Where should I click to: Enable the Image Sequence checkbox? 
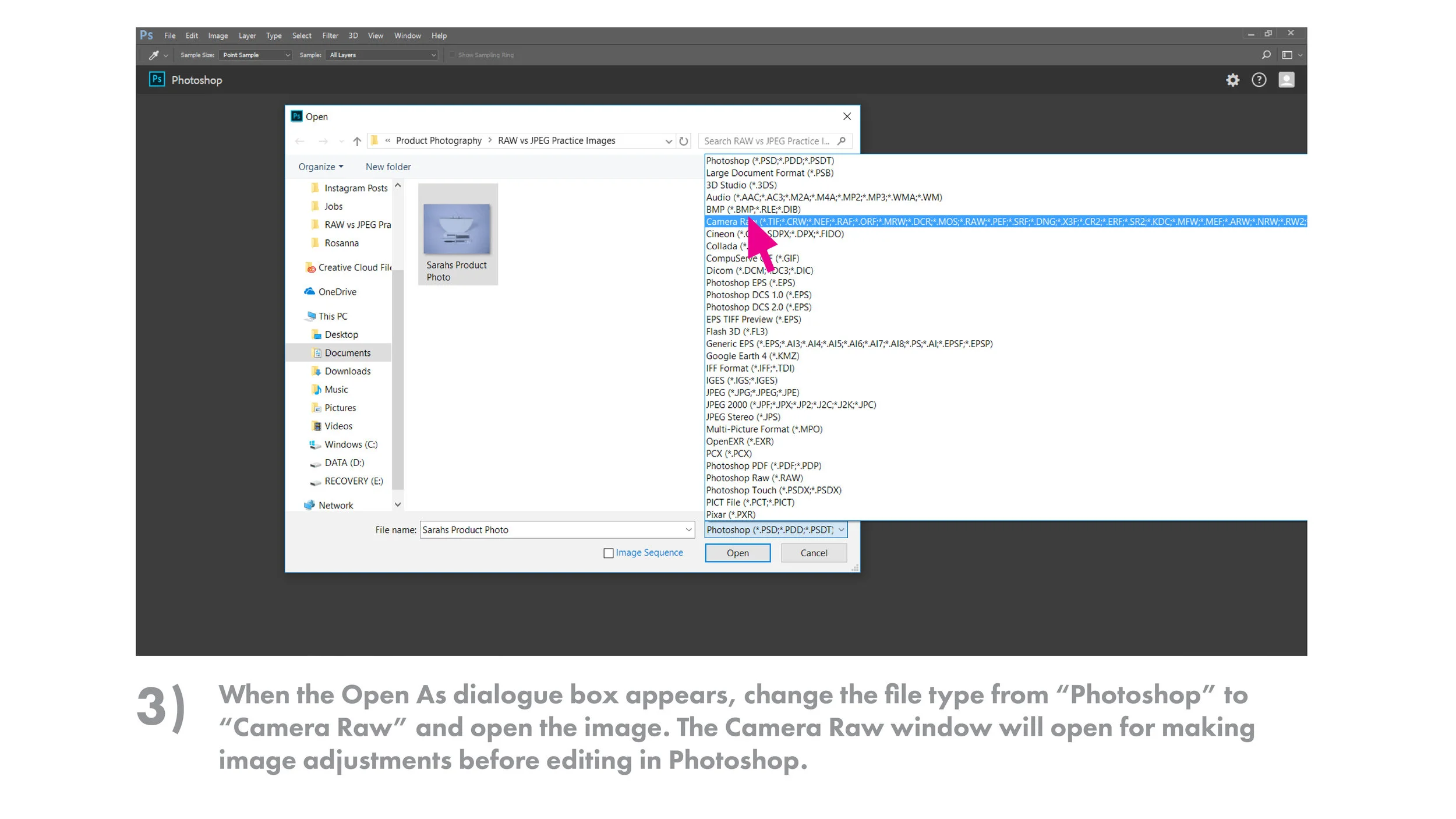[609, 553]
